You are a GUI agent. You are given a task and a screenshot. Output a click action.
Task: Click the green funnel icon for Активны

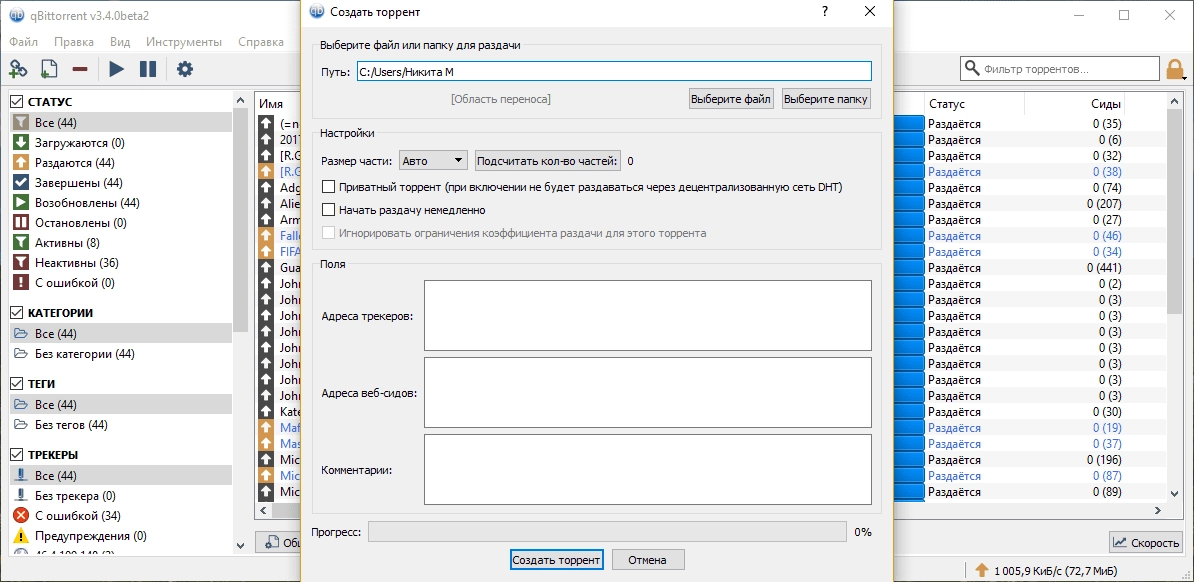click(x=21, y=242)
